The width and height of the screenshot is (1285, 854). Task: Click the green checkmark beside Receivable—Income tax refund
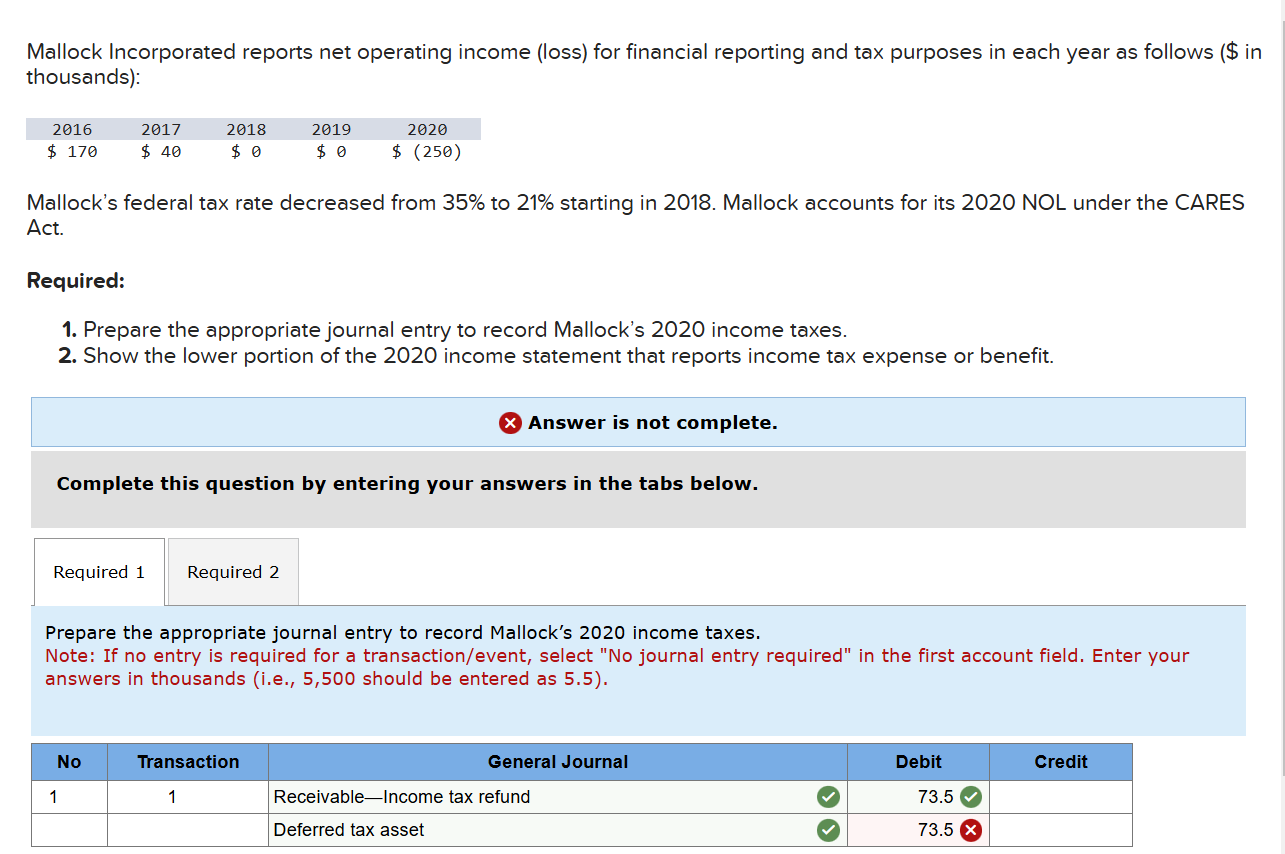[828, 796]
